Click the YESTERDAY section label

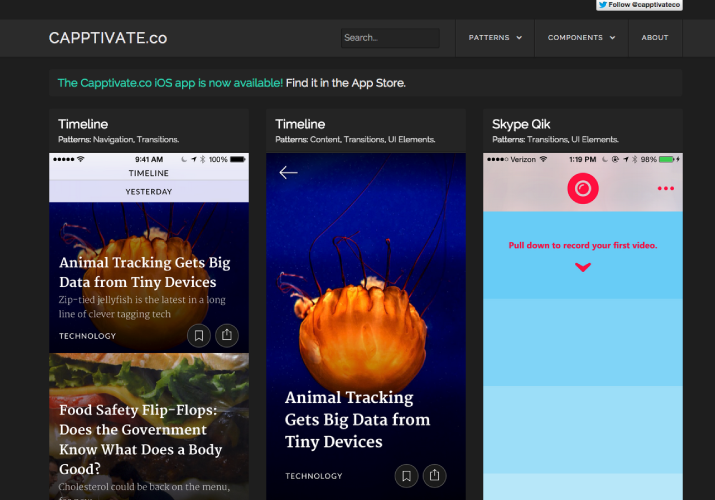click(x=149, y=192)
